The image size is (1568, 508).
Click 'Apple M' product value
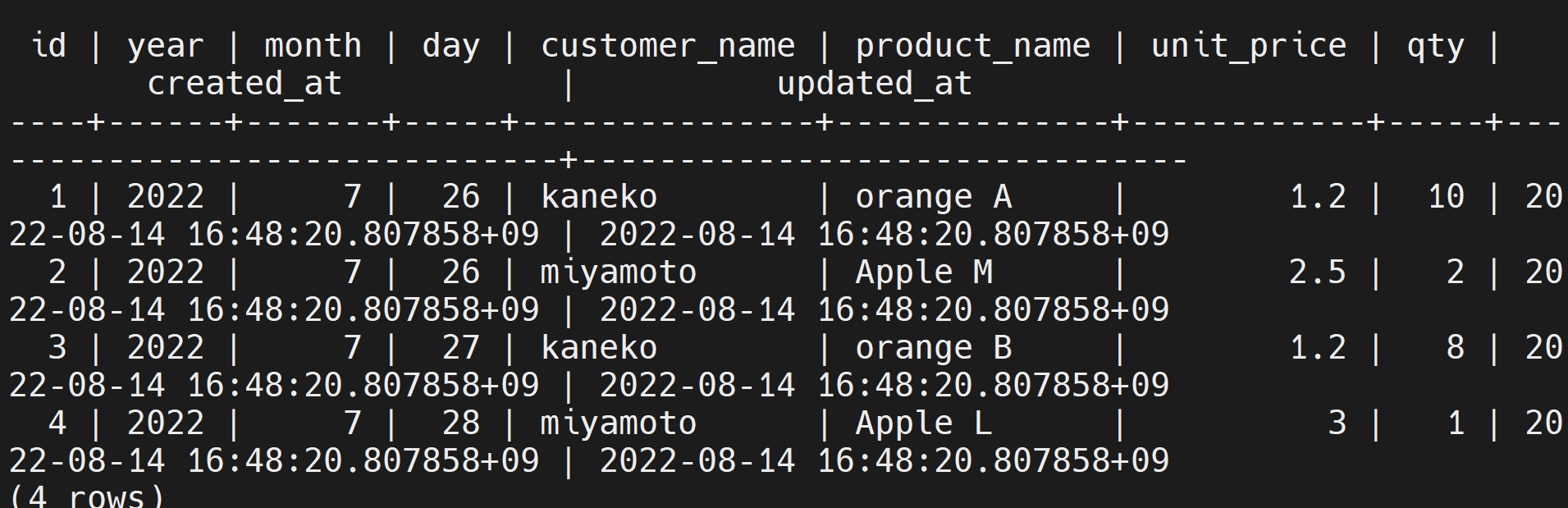tap(924, 272)
